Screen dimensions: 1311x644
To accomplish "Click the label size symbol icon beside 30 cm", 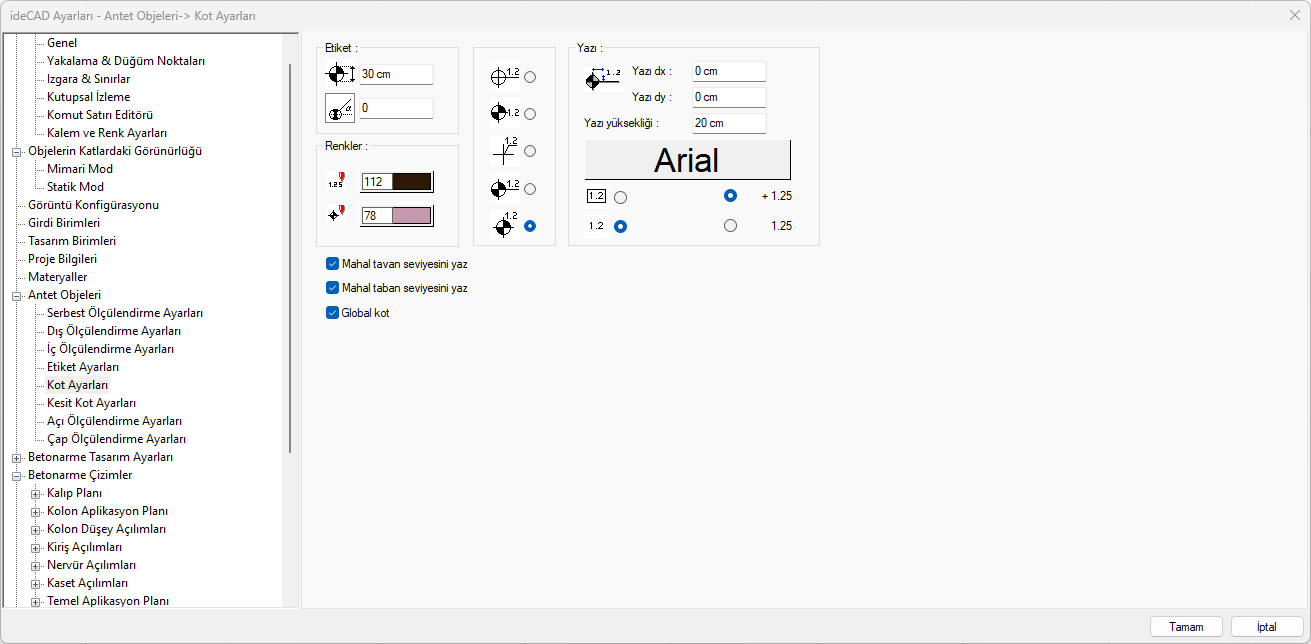I will coord(340,74).
